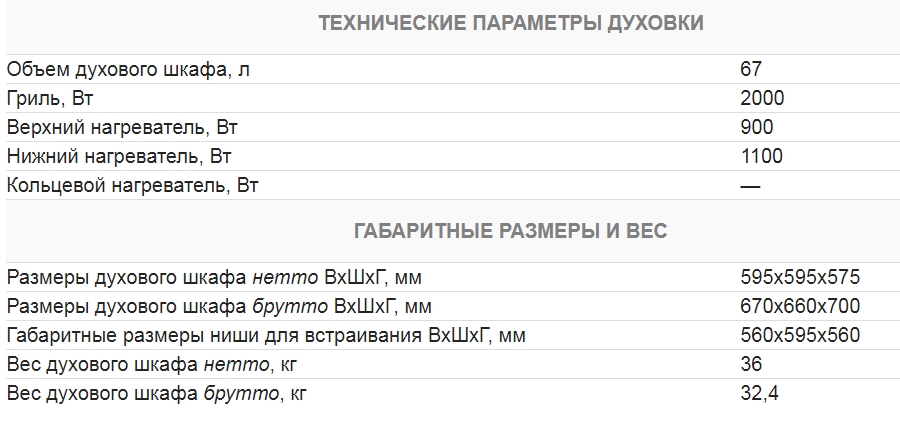Select the net weight value 36
This screenshot has width=900, height=424.
click(751, 364)
